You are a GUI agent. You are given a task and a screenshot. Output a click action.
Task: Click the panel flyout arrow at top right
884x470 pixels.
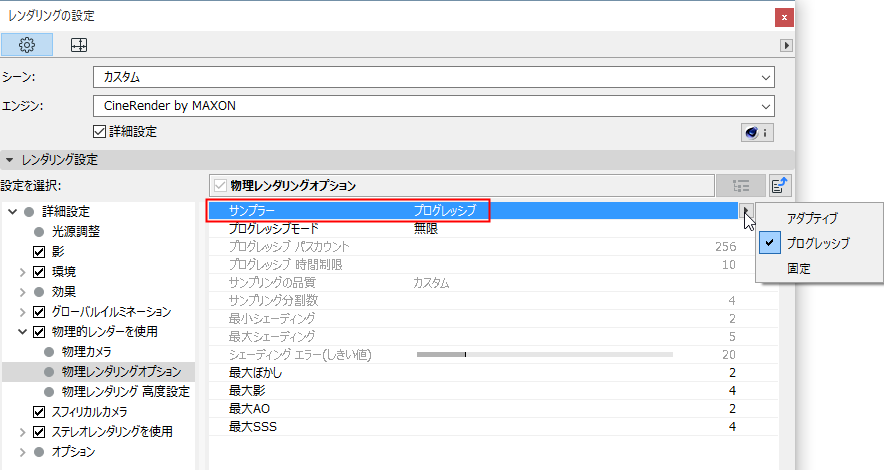[x=786, y=45]
